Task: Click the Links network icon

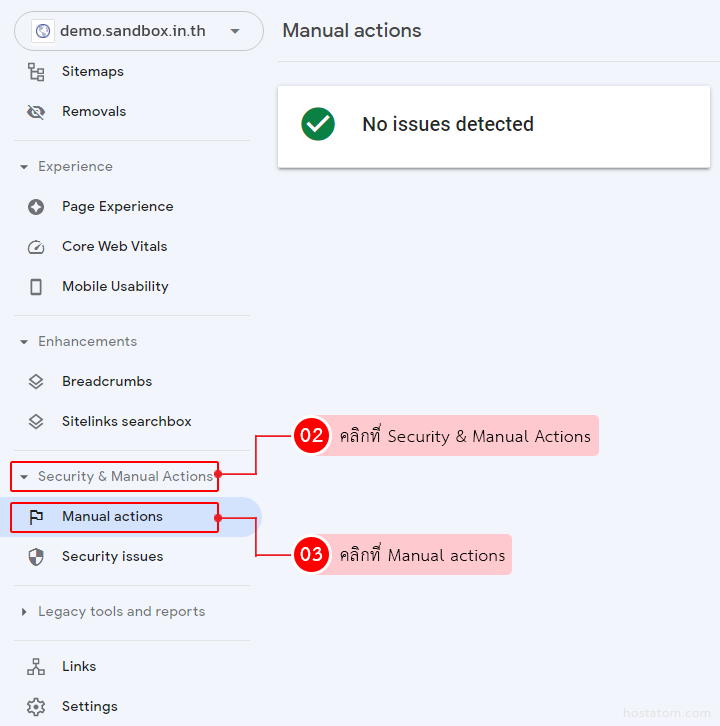Action: [x=36, y=667]
